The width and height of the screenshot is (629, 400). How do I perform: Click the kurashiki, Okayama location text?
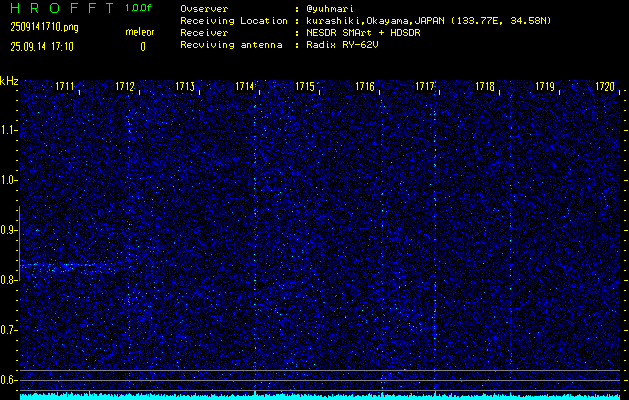point(428,21)
